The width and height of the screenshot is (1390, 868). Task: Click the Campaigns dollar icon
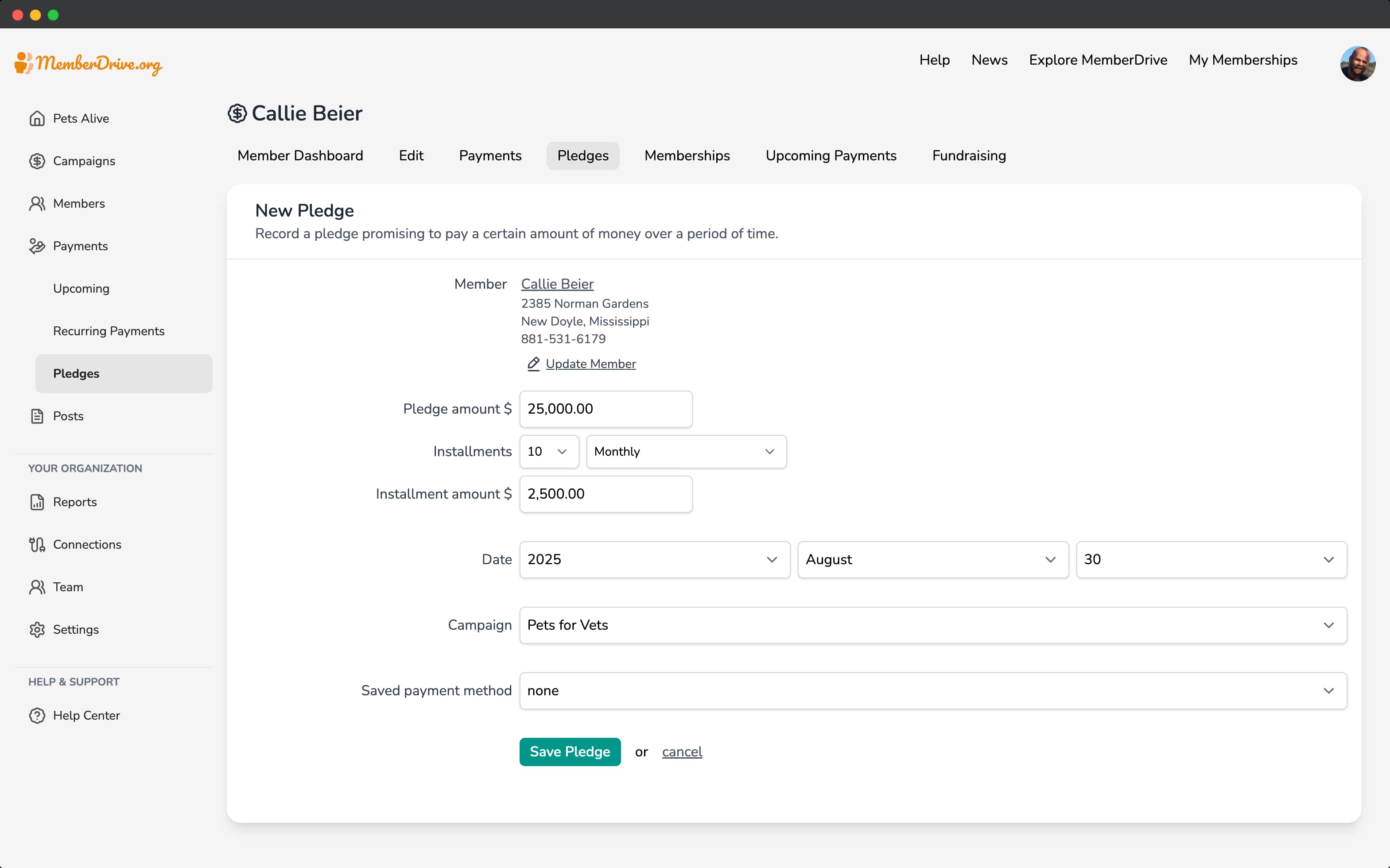coord(37,161)
